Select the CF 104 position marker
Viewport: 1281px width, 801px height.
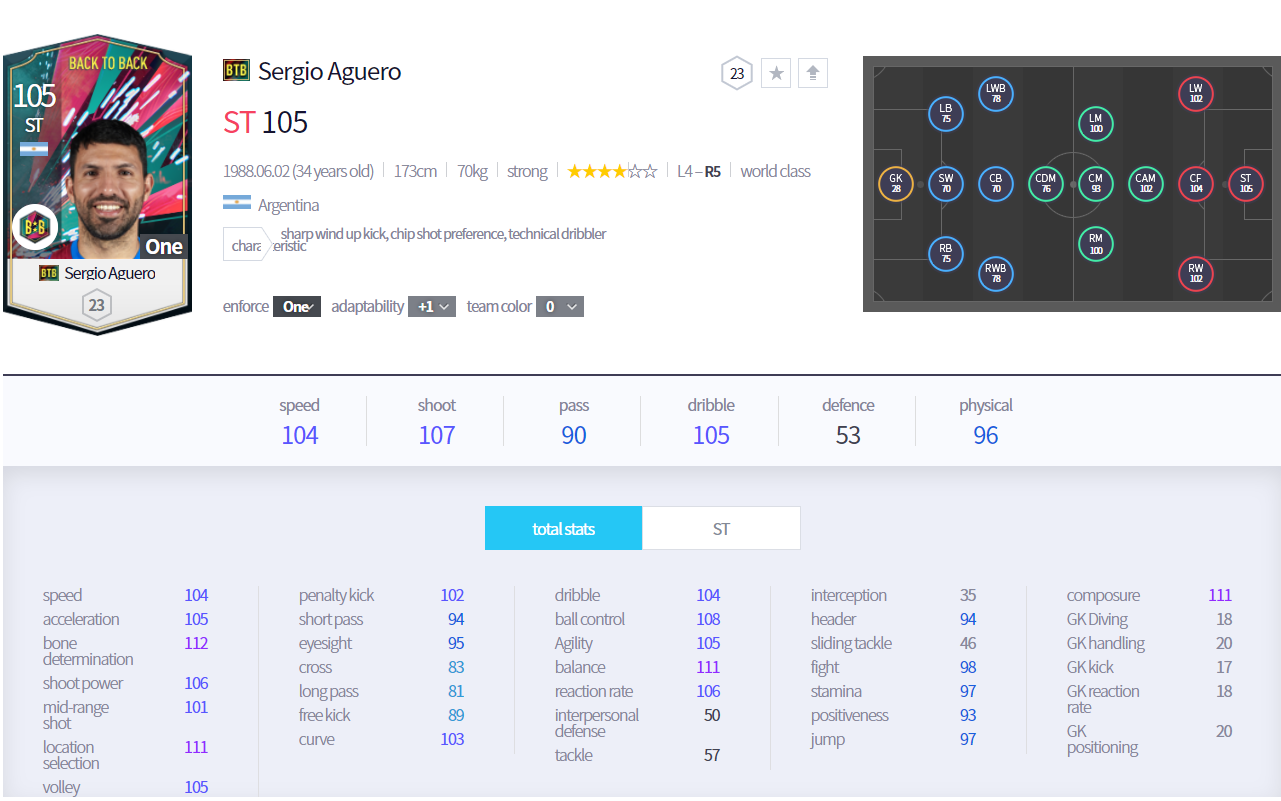click(1195, 184)
